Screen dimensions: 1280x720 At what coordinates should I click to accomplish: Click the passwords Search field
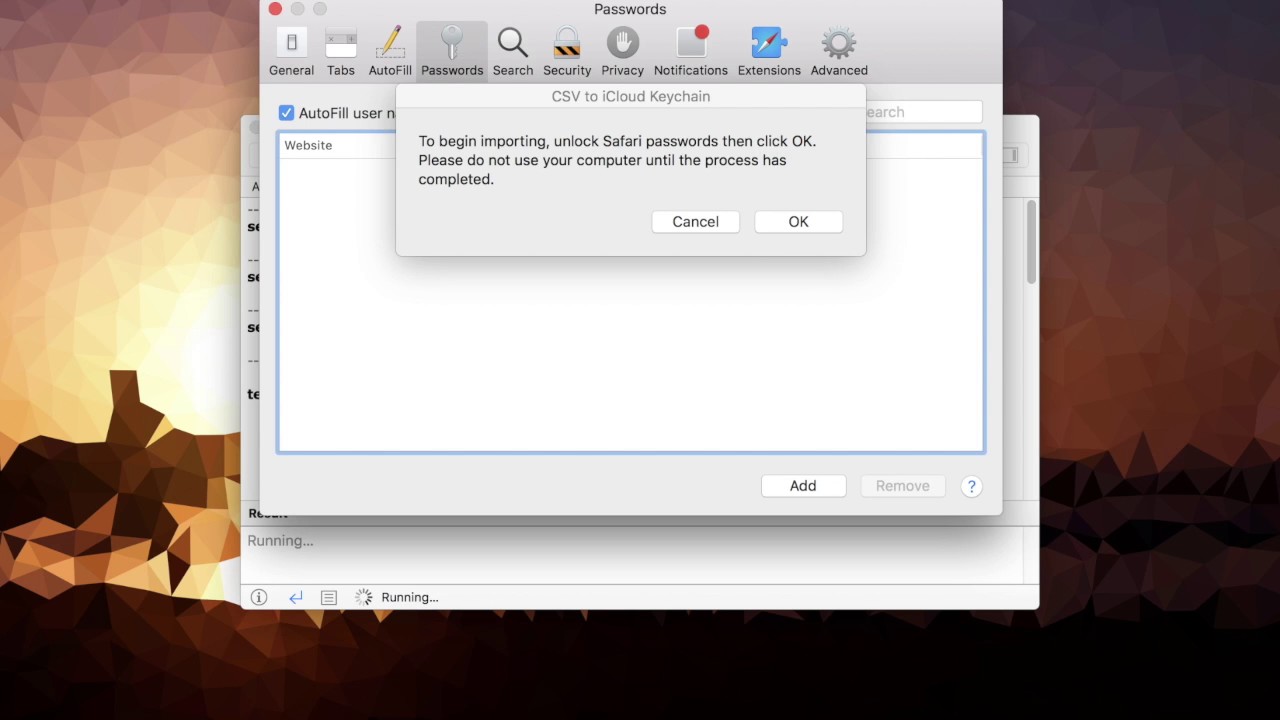point(923,112)
